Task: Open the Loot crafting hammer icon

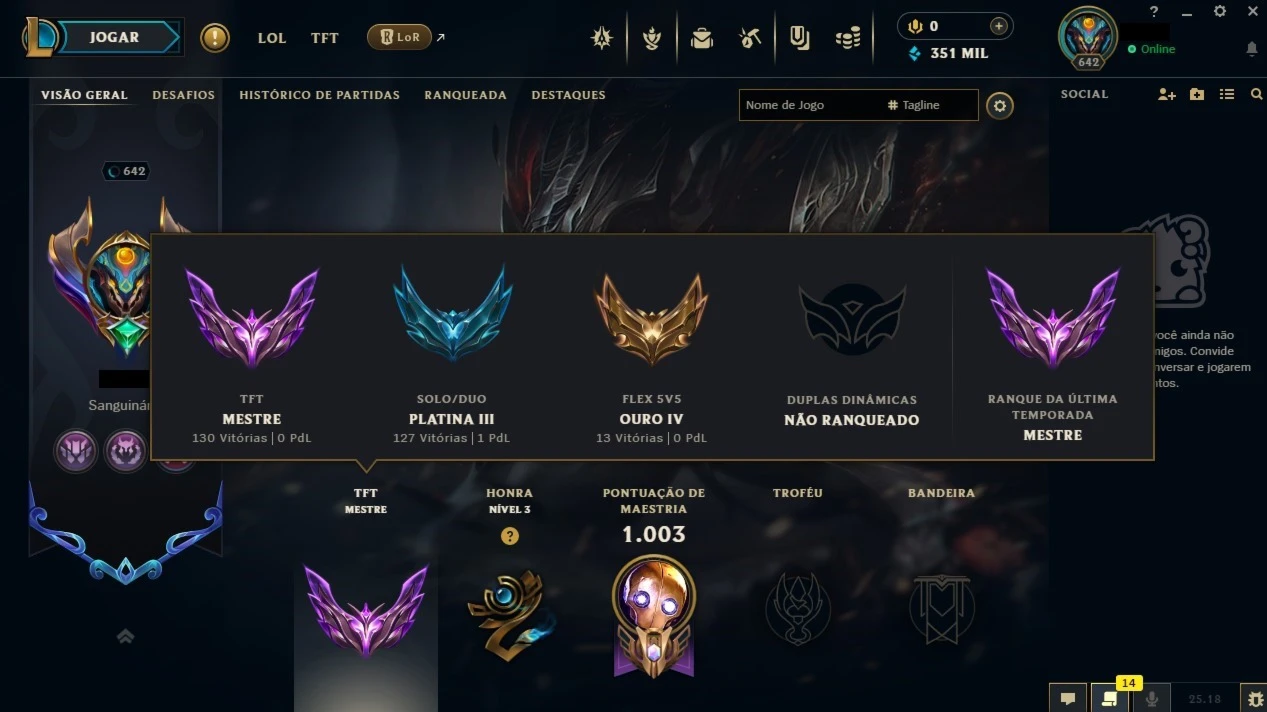Action: [750, 38]
